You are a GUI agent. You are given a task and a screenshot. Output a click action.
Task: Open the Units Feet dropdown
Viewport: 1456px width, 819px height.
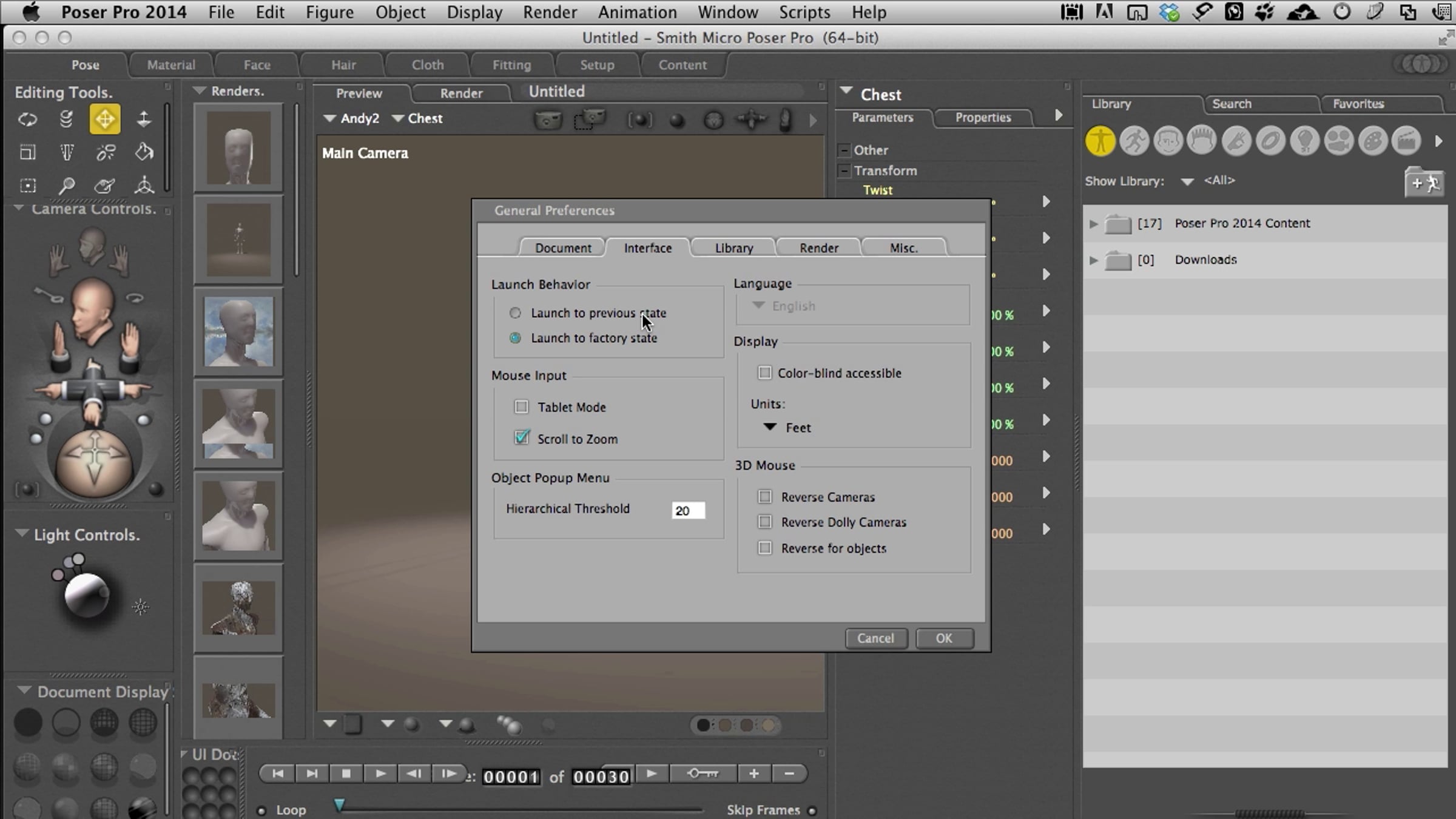pyautogui.click(x=787, y=428)
